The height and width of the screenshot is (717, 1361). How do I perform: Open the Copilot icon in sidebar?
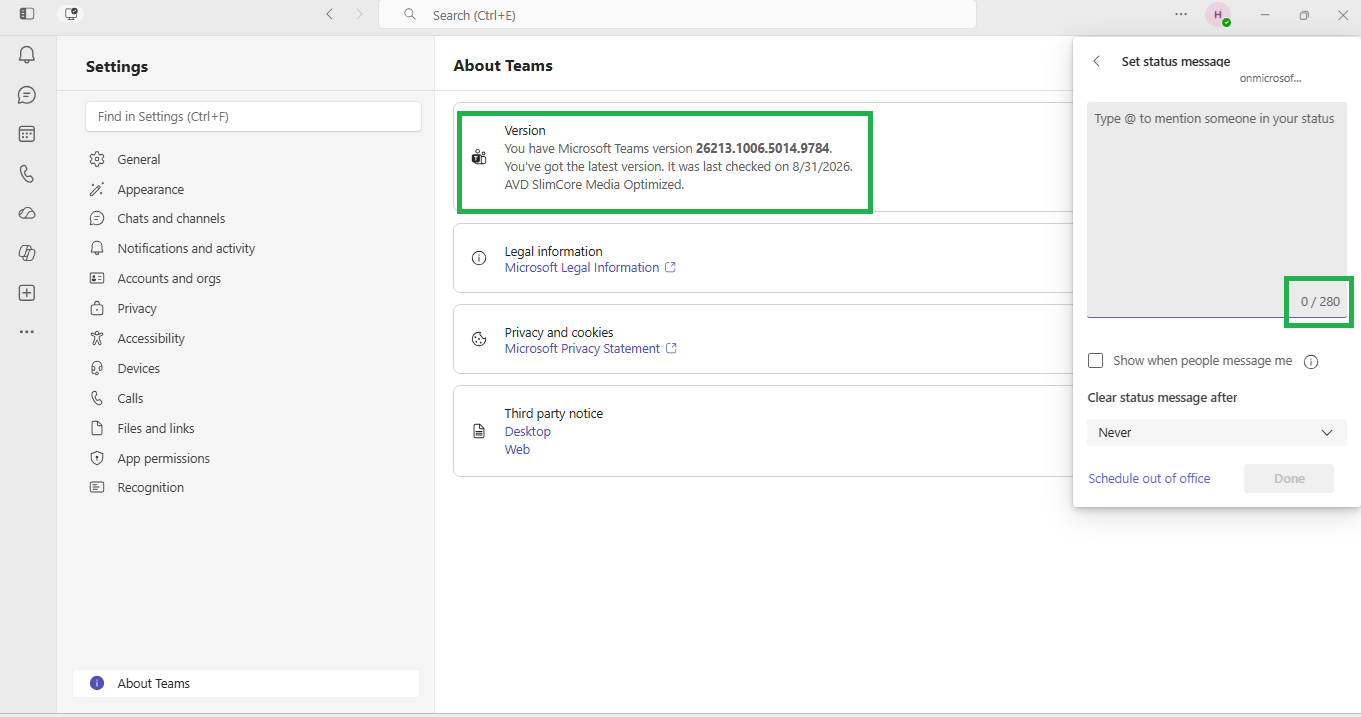27,253
